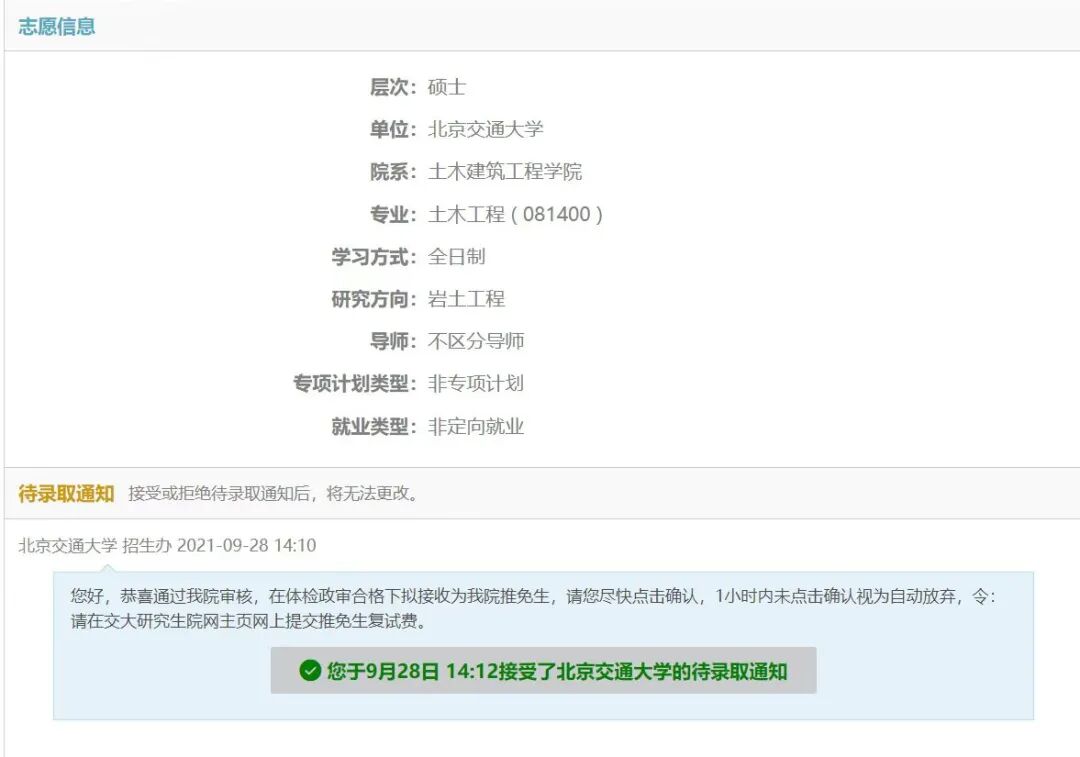
Task: Click the 学习方式 field label
Action: (374, 256)
